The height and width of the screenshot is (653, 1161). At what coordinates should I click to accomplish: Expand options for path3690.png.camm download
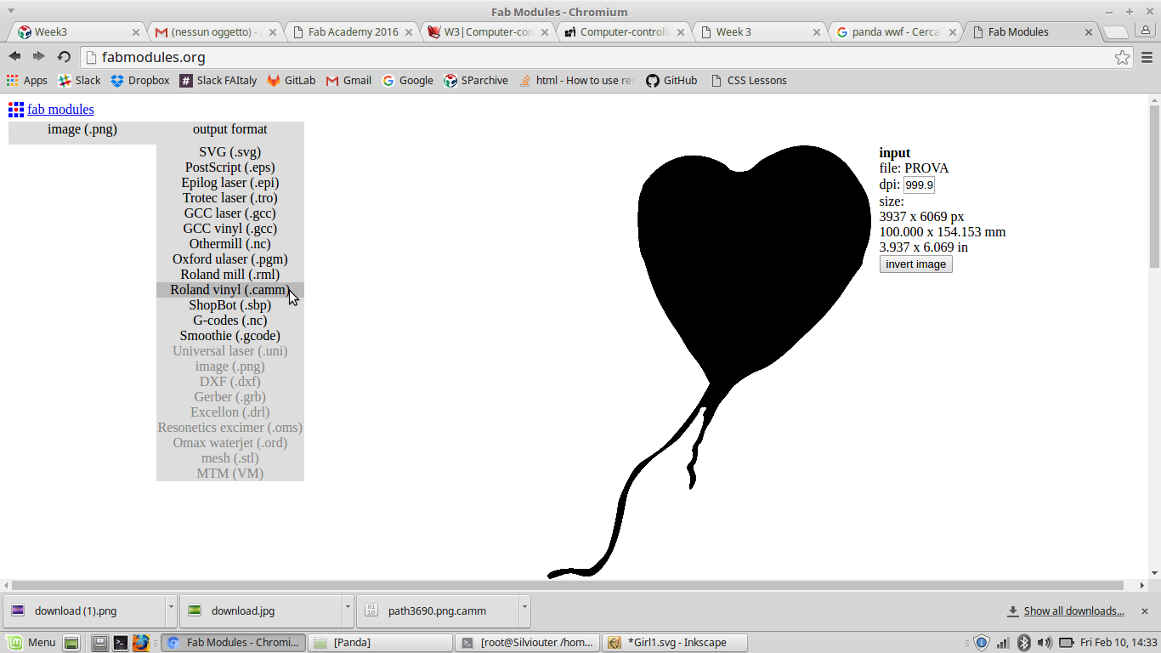[x=524, y=606]
